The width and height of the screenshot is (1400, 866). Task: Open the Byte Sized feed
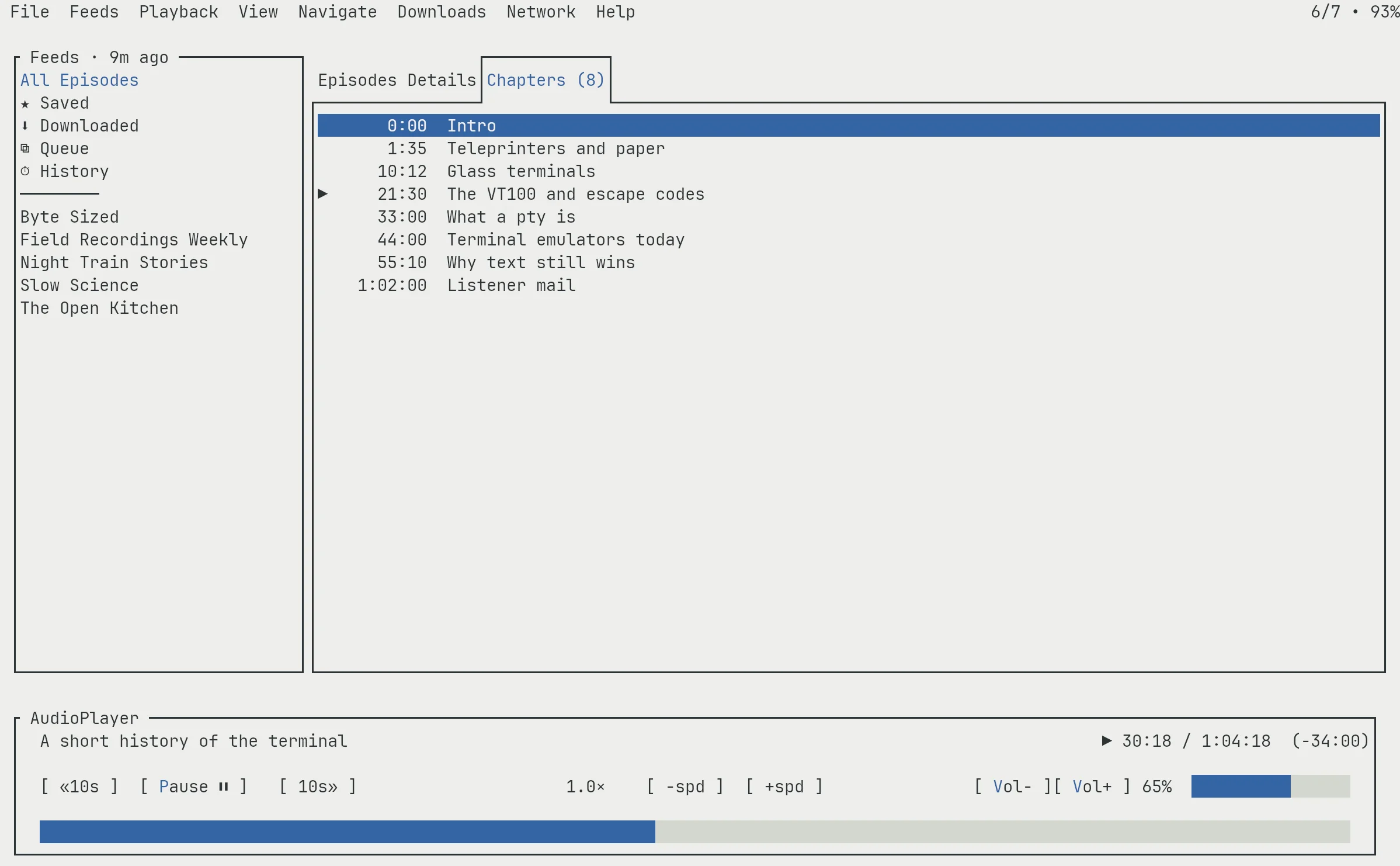pyautogui.click(x=70, y=217)
